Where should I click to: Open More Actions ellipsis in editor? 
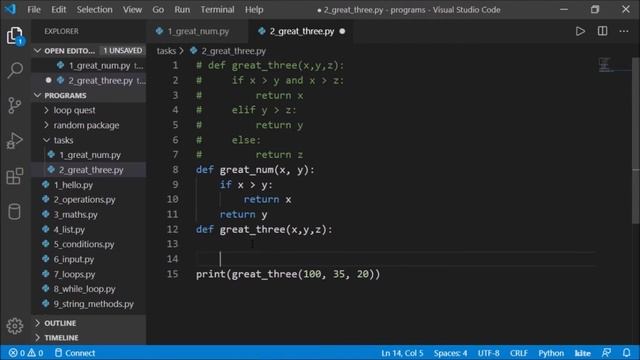[624, 31]
